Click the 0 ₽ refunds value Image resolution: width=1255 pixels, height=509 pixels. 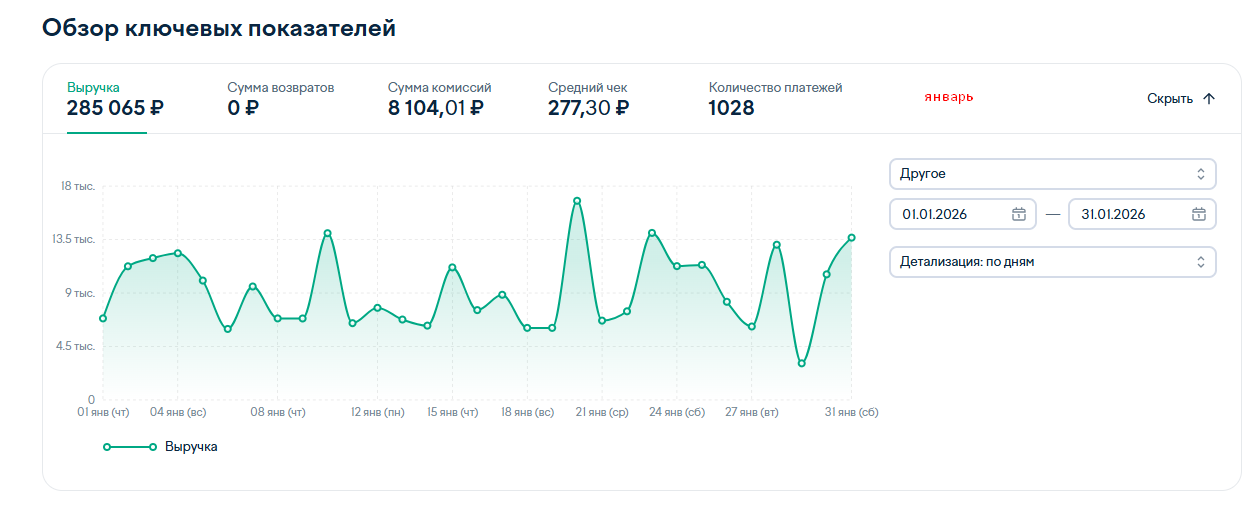tap(242, 108)
